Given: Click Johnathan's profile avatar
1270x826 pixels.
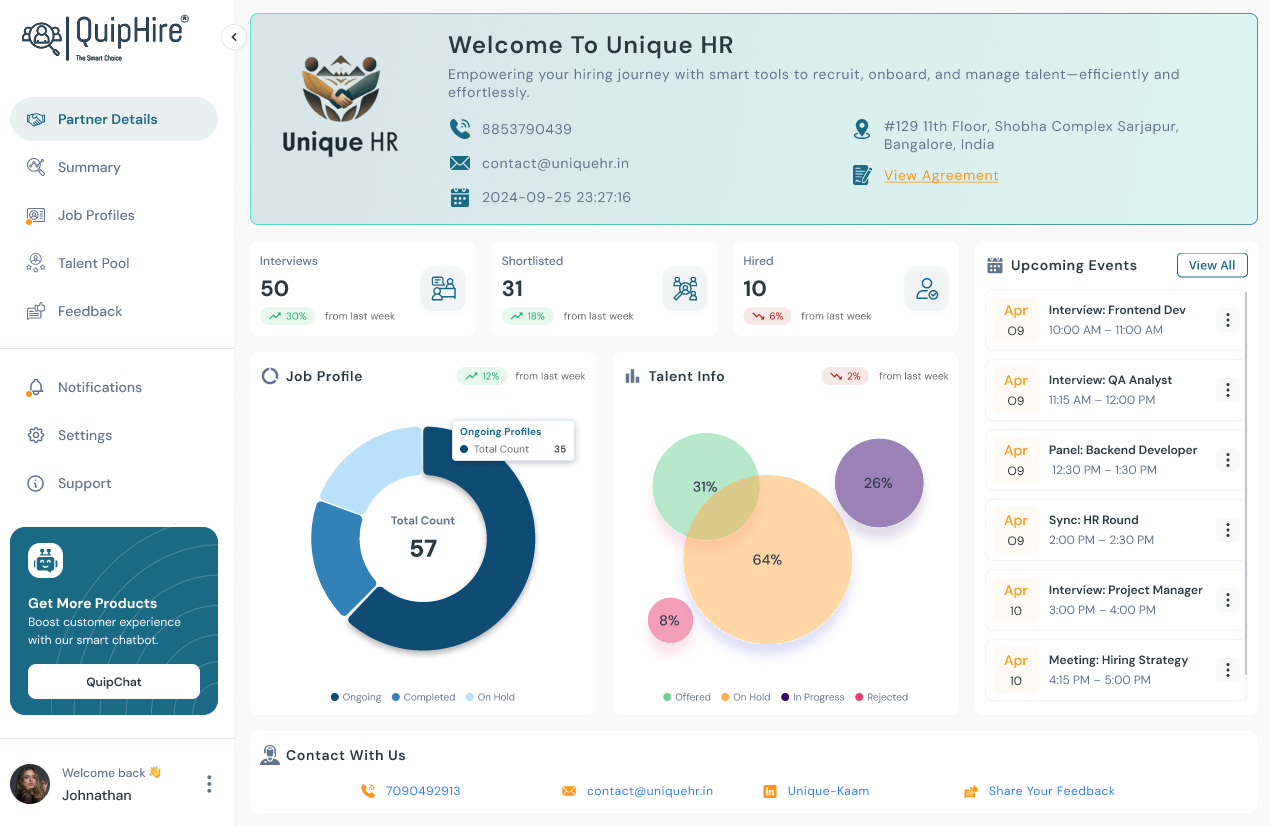Looking at the screenshot, I should 30,784.
